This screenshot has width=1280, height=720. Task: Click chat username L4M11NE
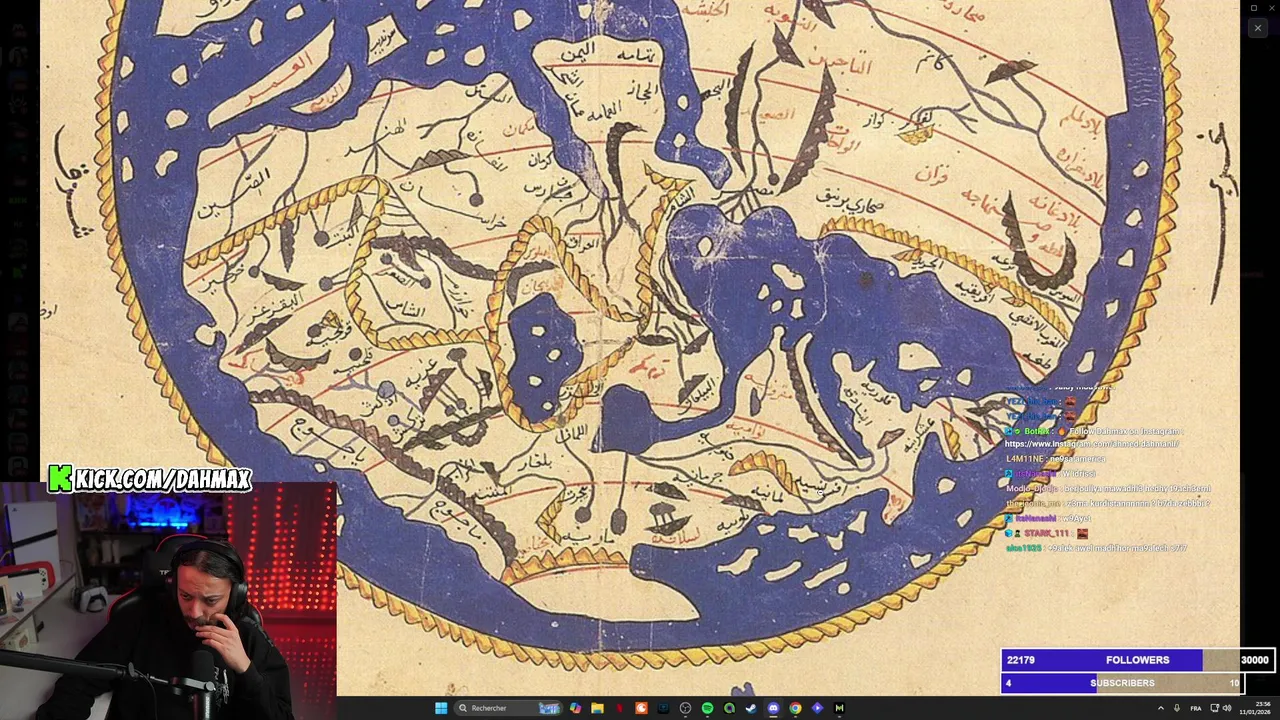tap(1024, 459)
